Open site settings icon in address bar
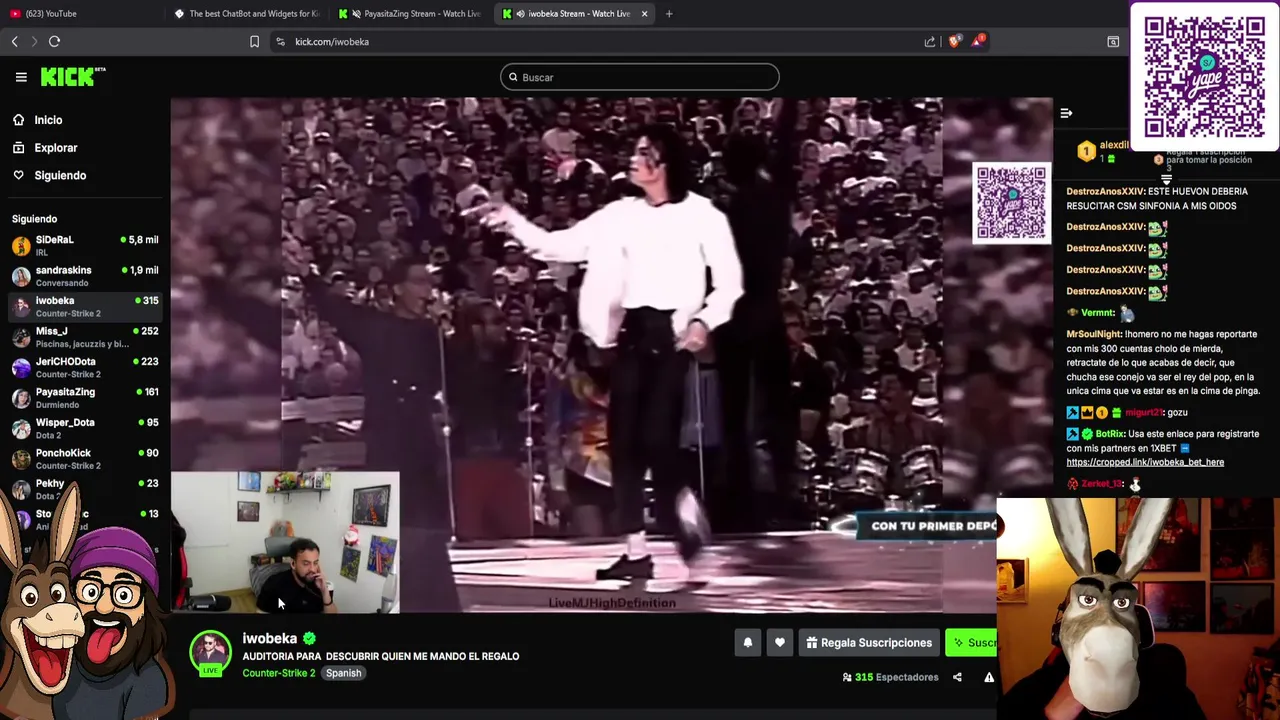 tap(280, 42)
